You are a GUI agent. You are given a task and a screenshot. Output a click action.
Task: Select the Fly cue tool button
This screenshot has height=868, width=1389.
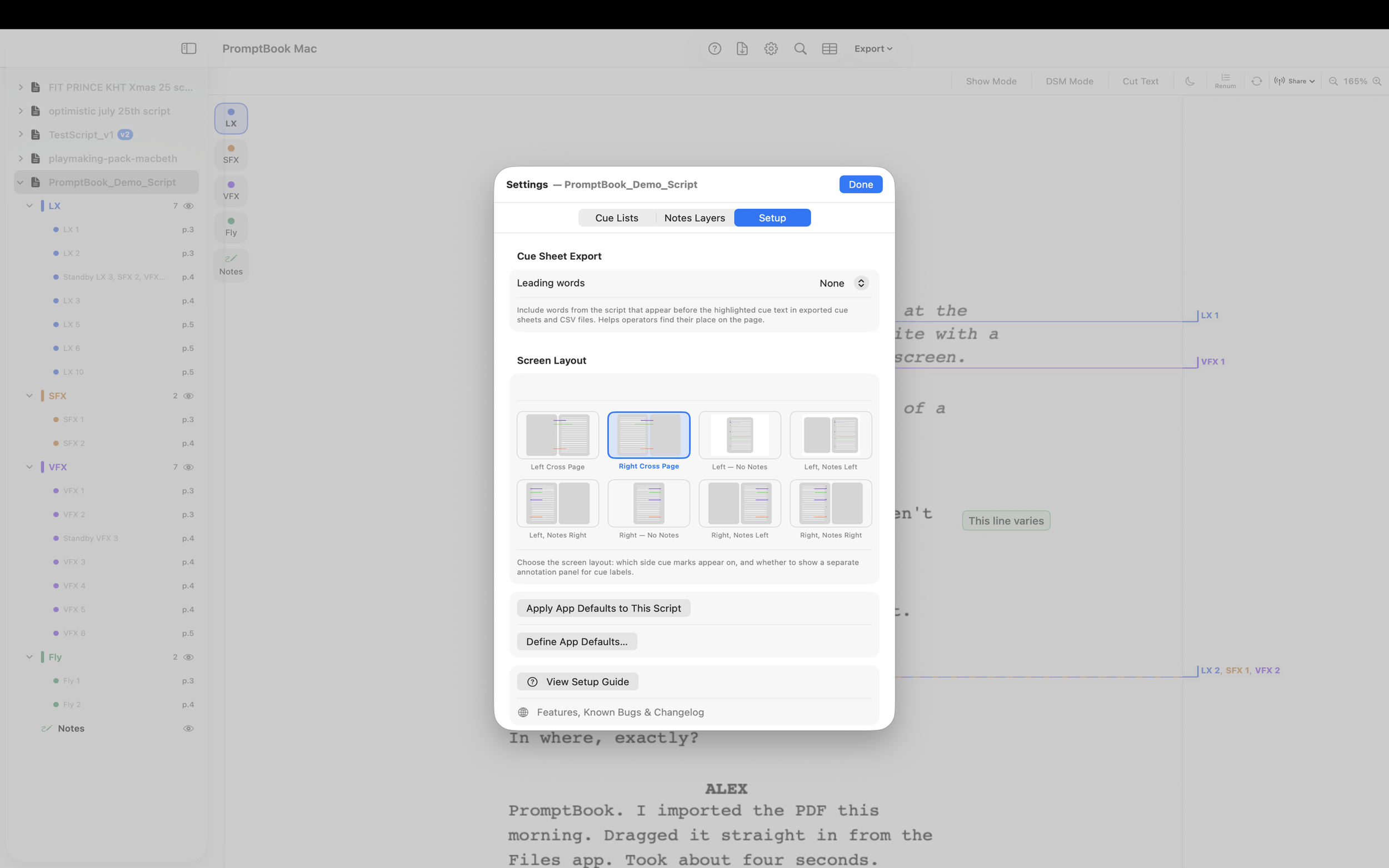coord(231,227)
